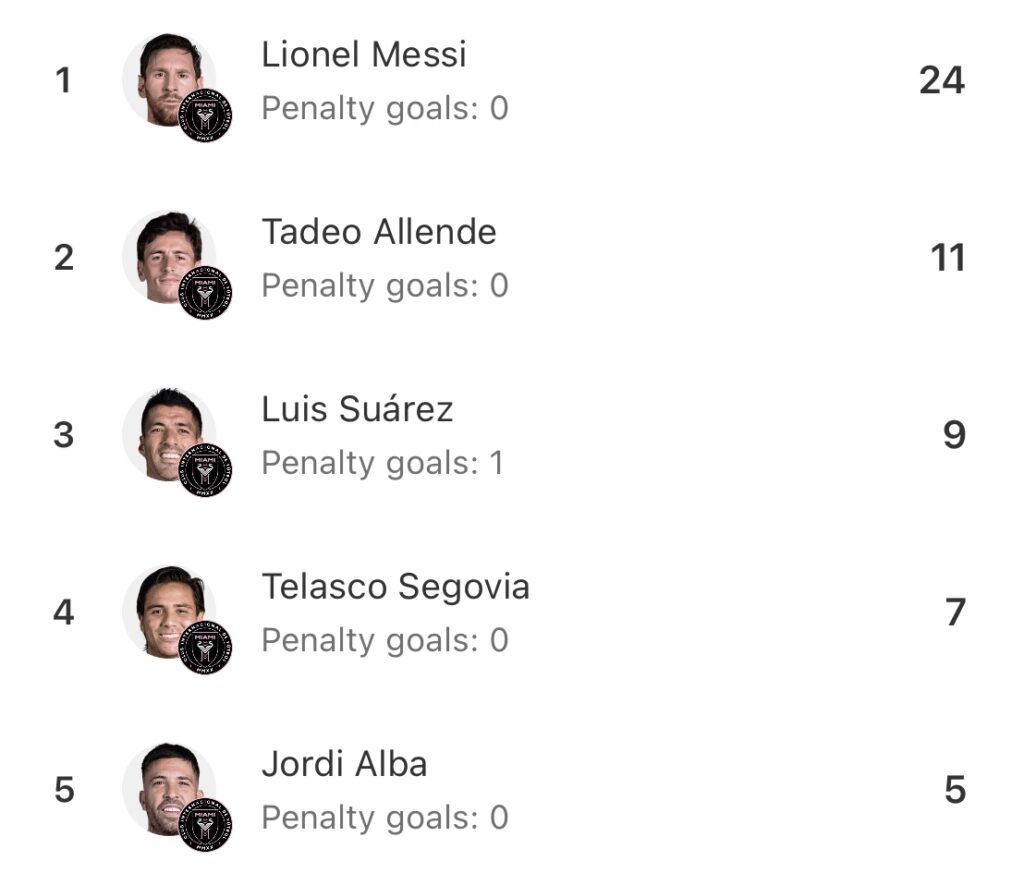Click the player photo next to Luis Suárez
This screenshot has width=1024, height=873.
pos(163,432)
